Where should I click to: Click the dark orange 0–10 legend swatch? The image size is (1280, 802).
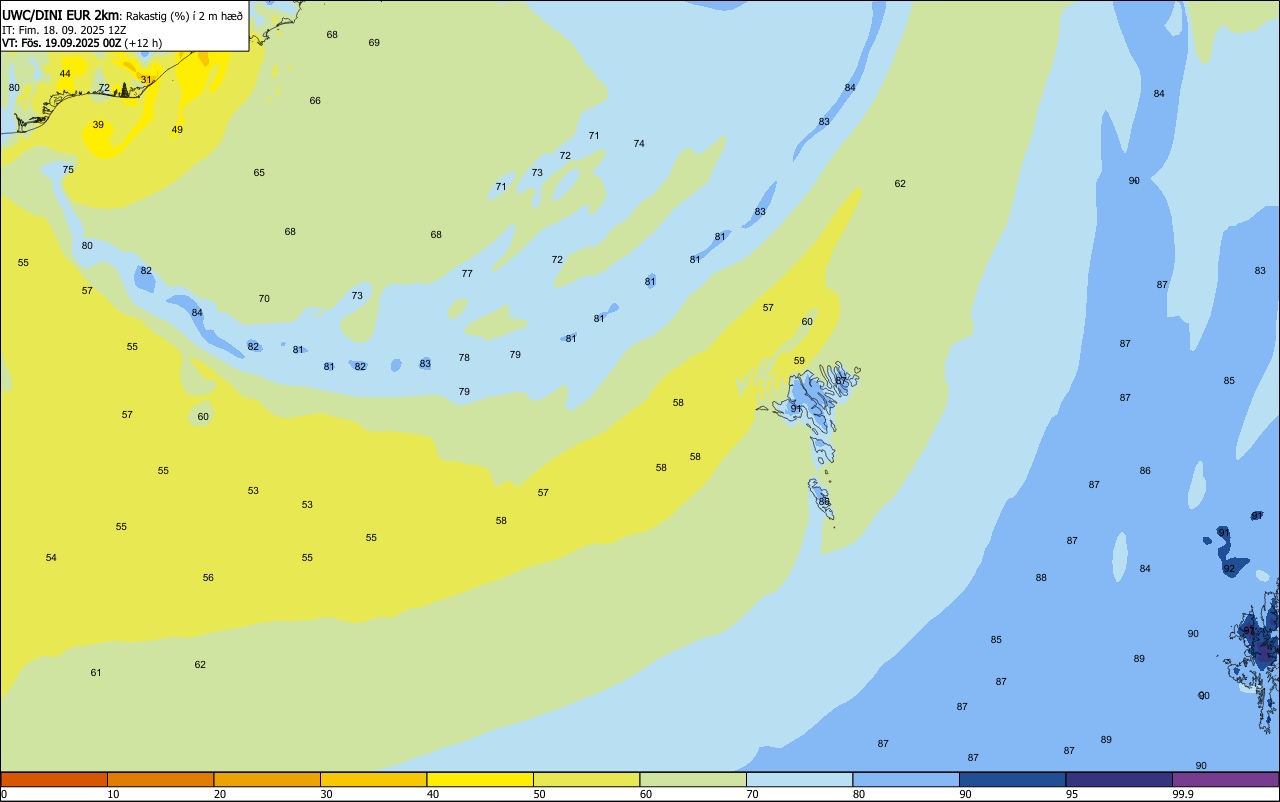(x=54, y=779)
